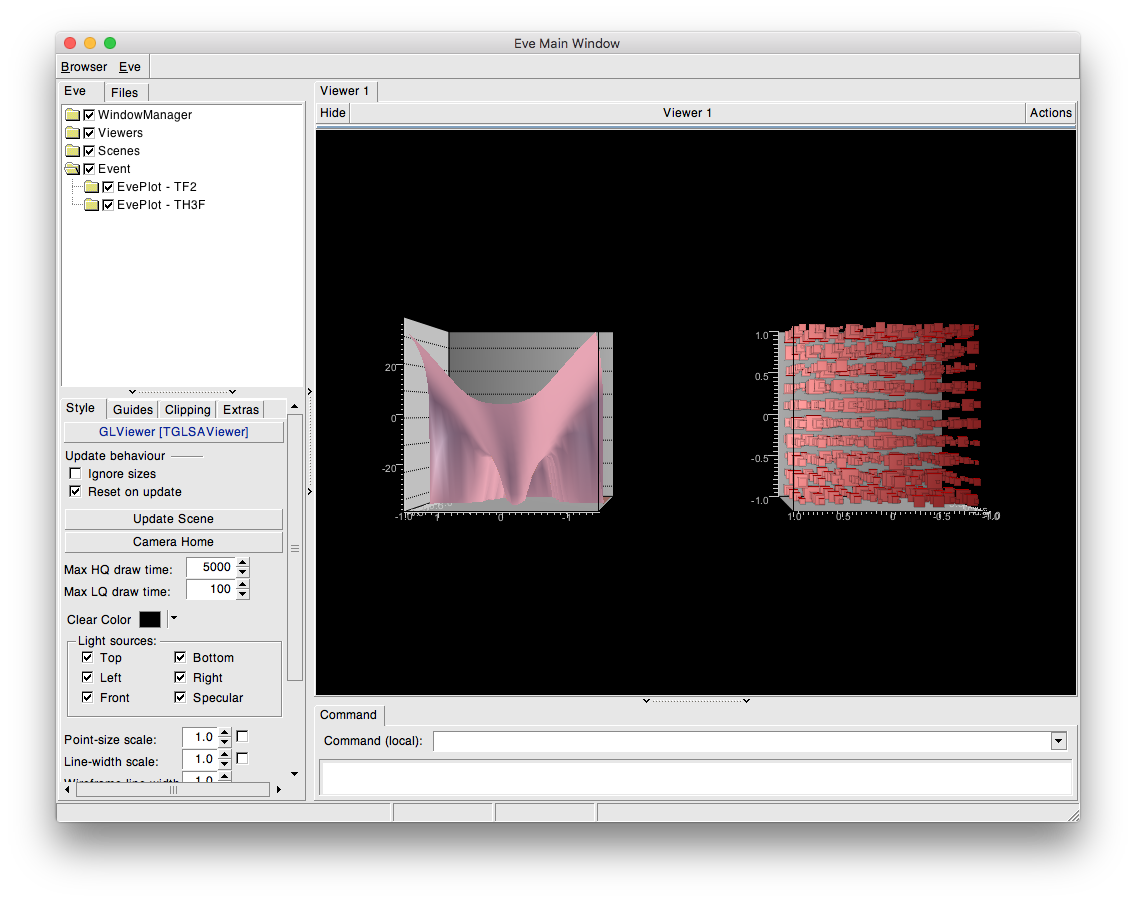Open the Browser menu
This screenshot has height=902, width=1136.
[84, 67]
